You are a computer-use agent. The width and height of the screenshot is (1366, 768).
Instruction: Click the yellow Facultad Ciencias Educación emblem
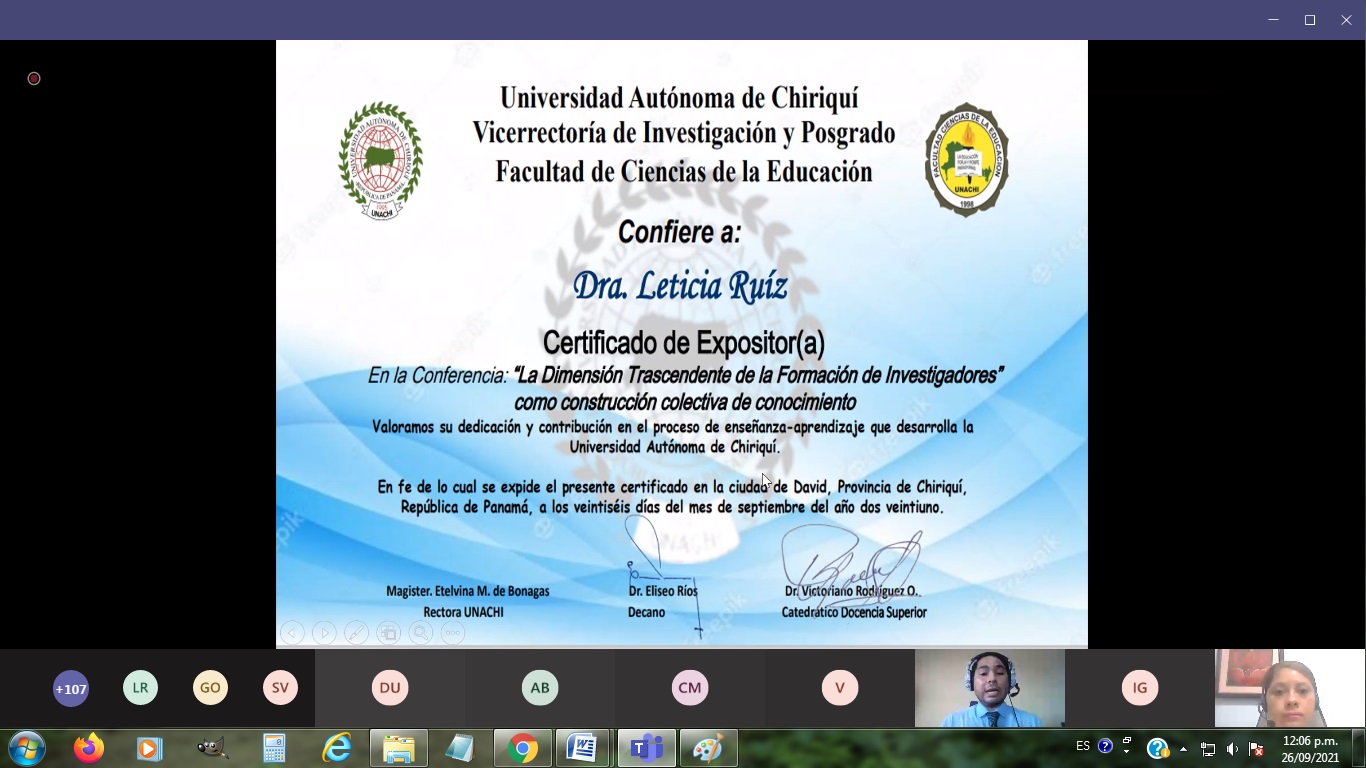pos(966,160)
